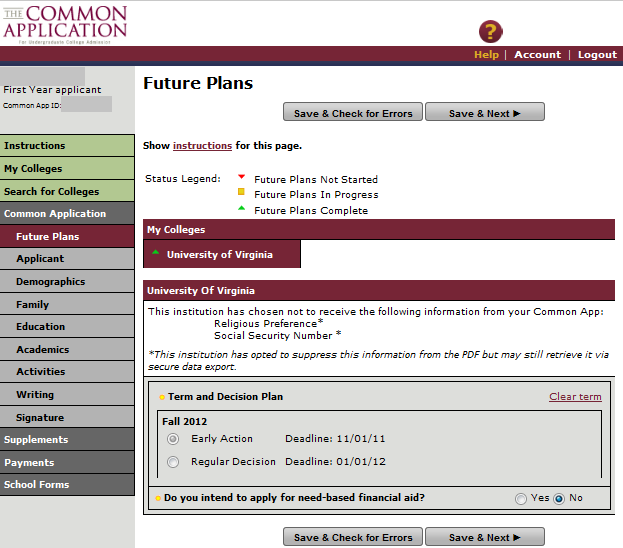Viewport: 623px width, 548px height.
Task: Click the Deadline: 11/01/11 text
Action: pyautogui.click(x=335, y=439)
